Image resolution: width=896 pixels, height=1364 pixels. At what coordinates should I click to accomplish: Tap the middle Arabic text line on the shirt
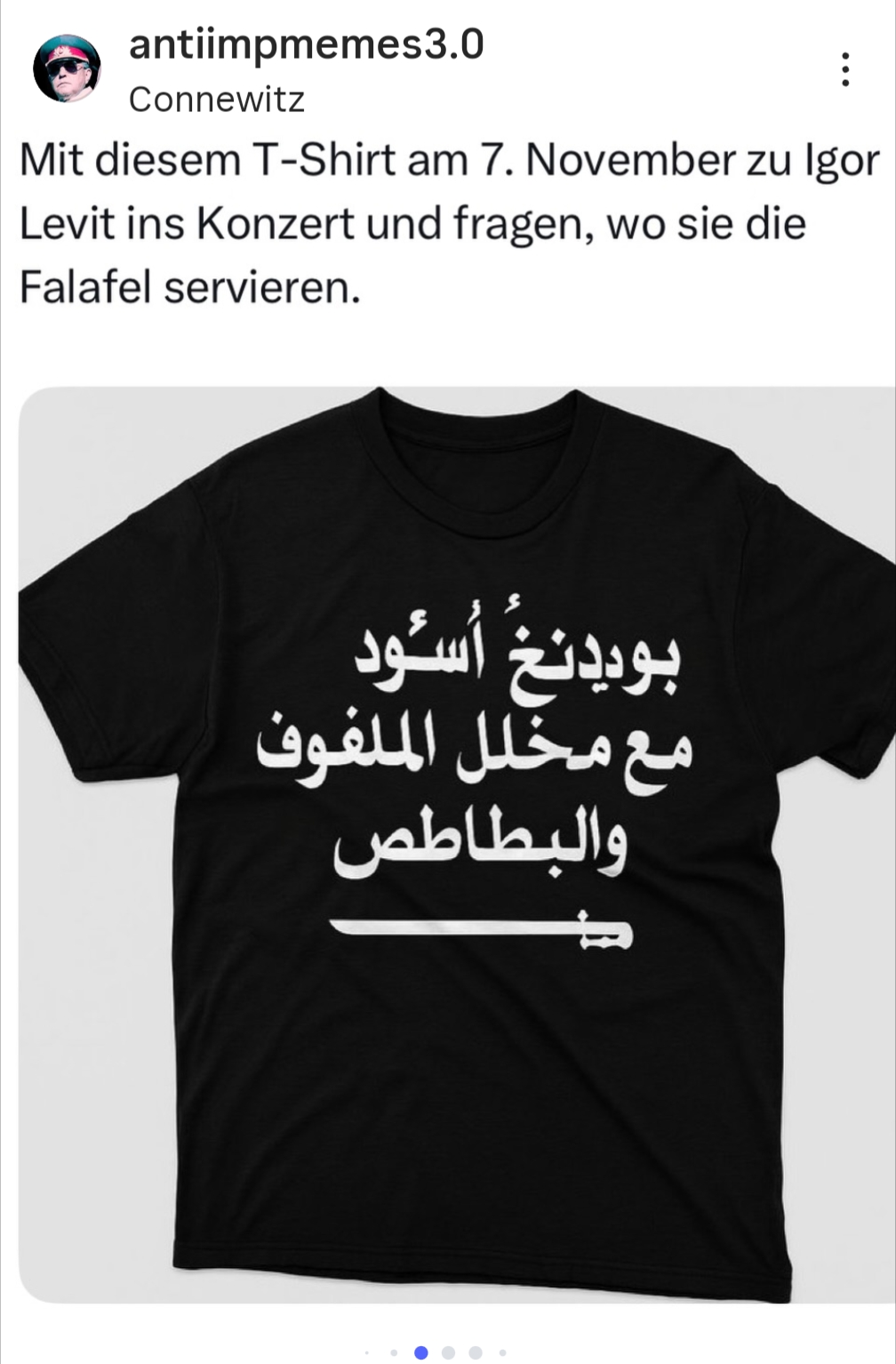tap(474, 751)
